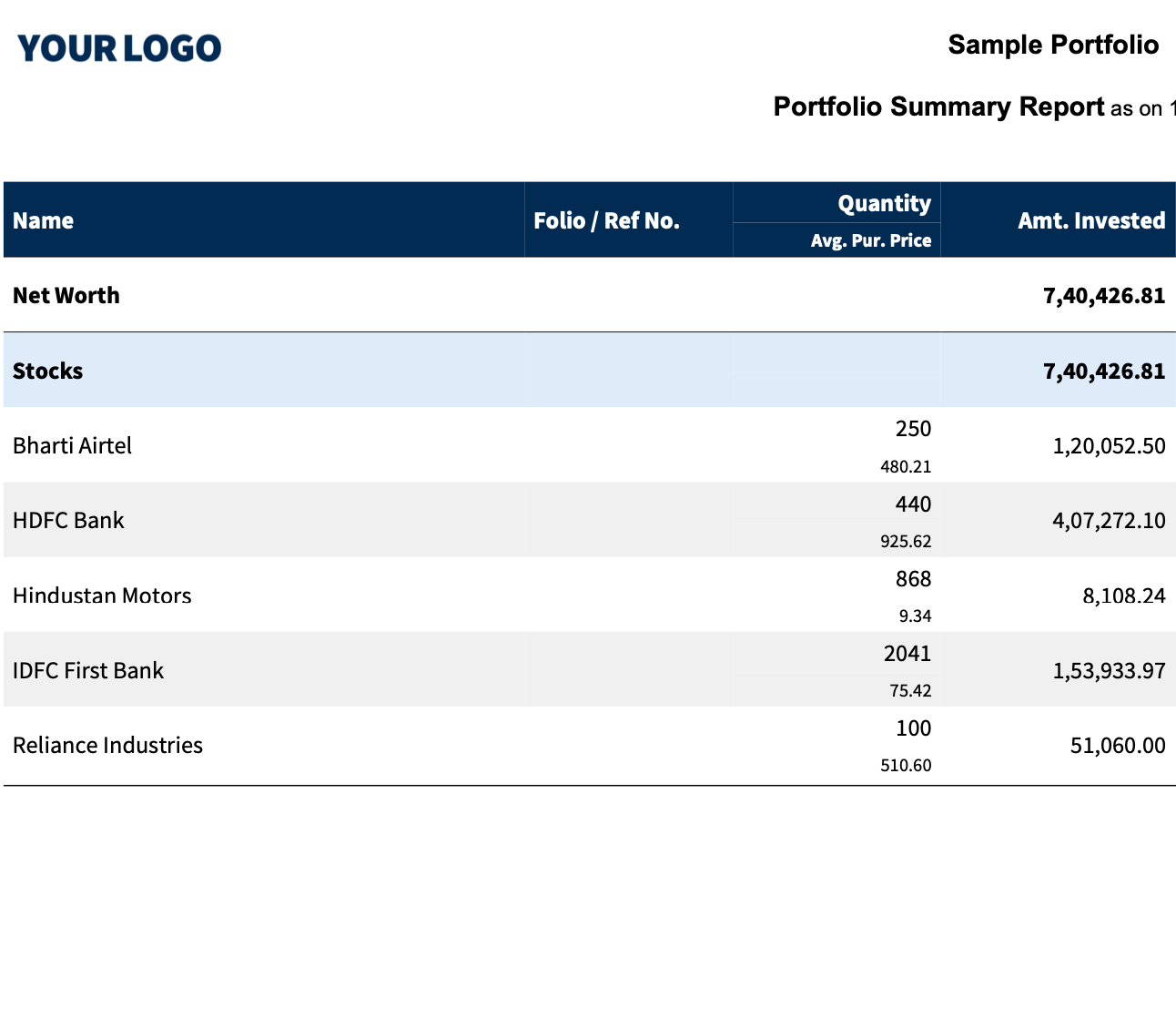Click Bharti Airtel quantity 250

point(913,429)
